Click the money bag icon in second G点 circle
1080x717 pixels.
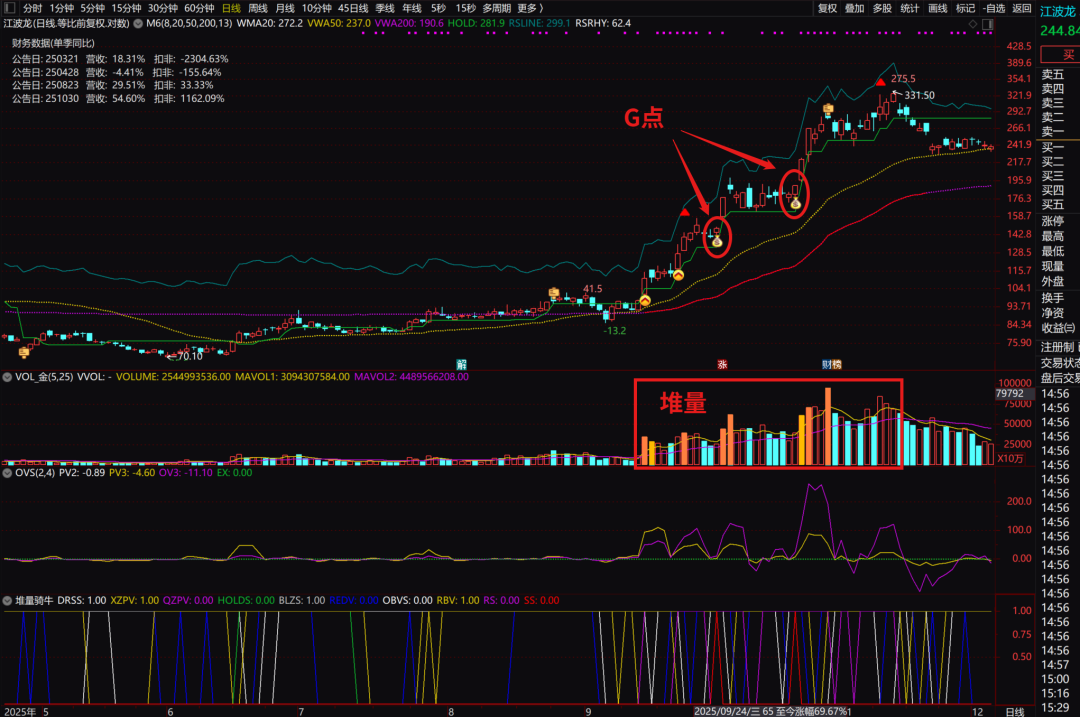pyautogui.click(x=796, y=203)
